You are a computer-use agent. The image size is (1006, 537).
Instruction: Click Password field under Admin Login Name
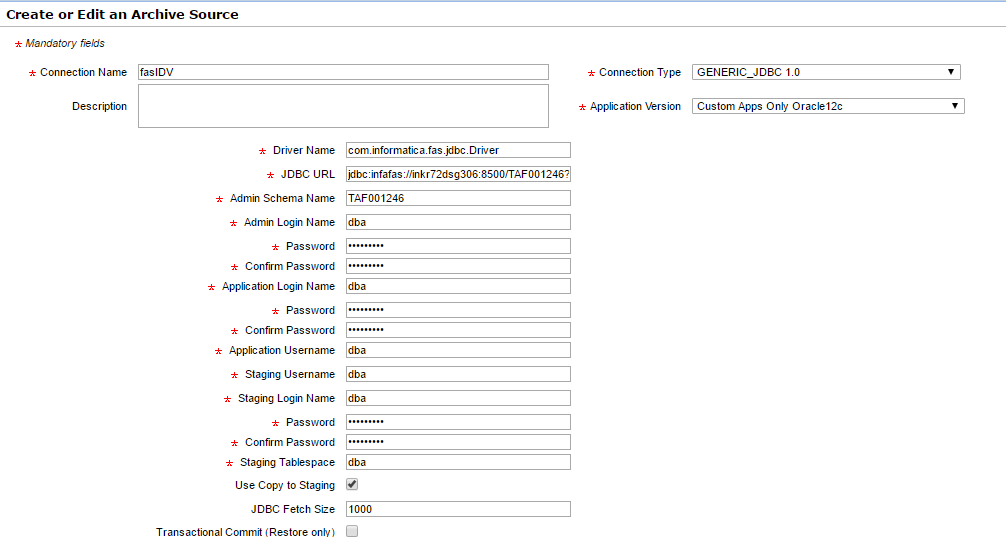click(x=457, y=246)
